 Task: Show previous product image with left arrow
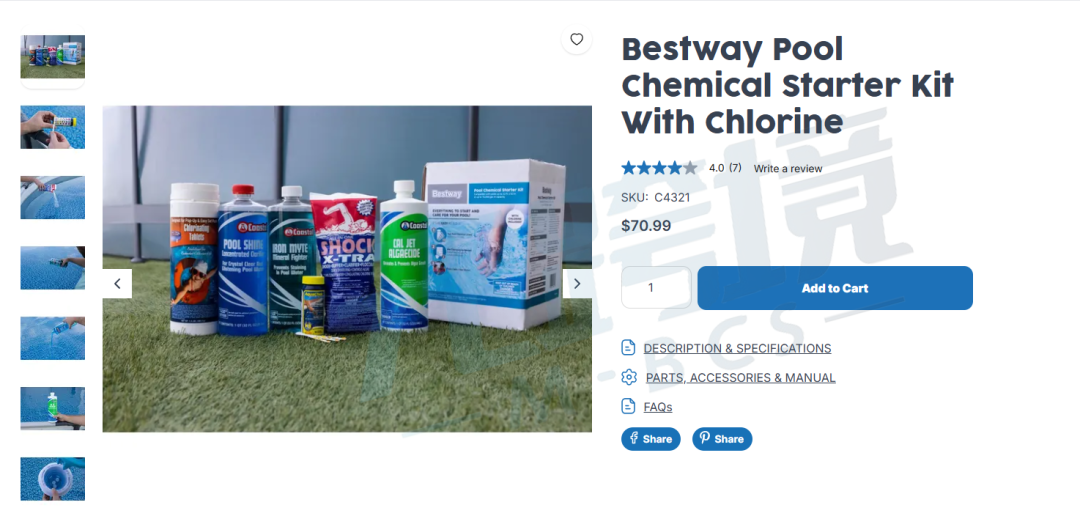point(117,283)
